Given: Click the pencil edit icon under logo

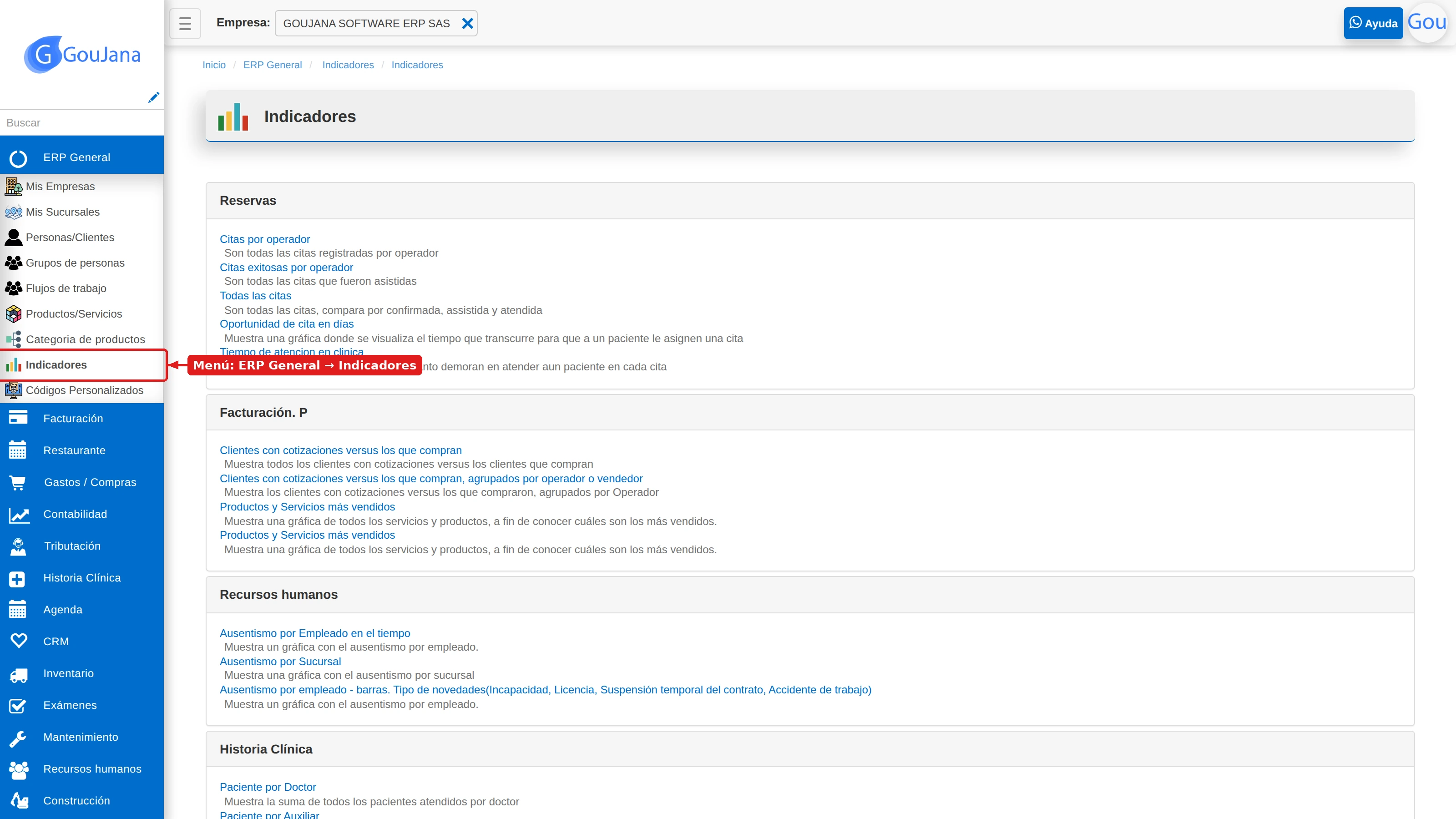Looking at the screenshot, I should coord(153,97).
